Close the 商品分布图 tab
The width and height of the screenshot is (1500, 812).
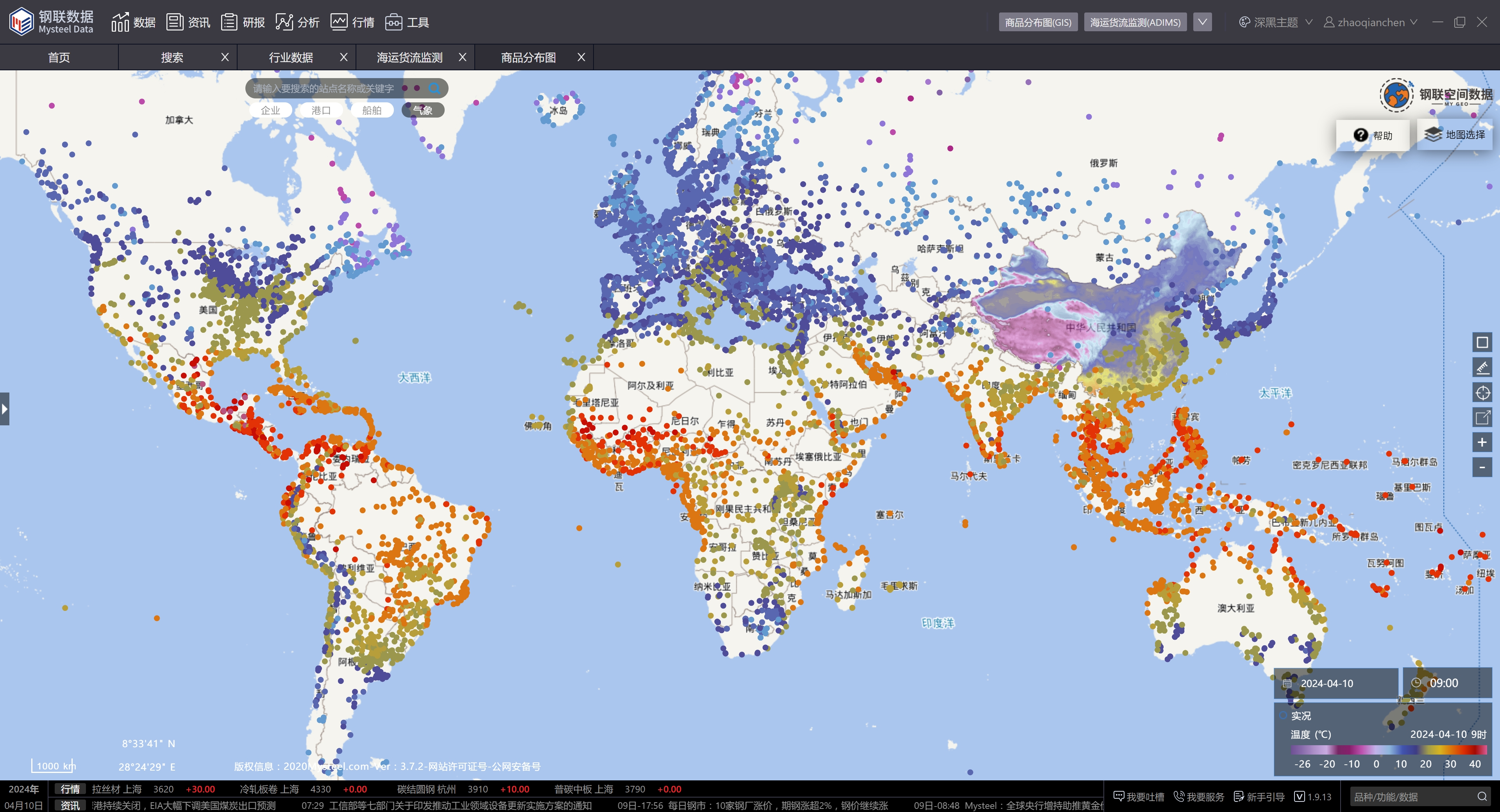coord(581,57)
